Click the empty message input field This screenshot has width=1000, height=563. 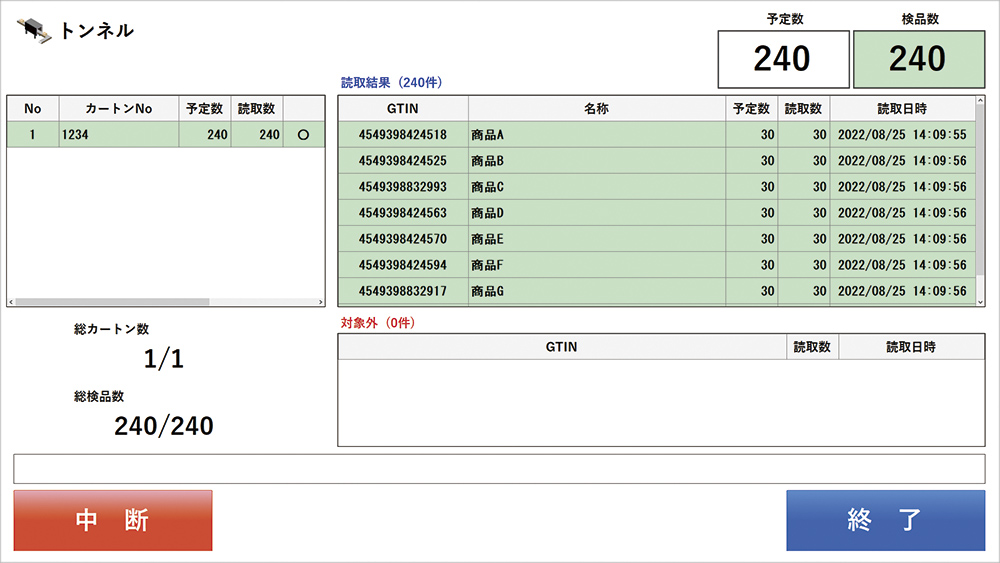499,469
